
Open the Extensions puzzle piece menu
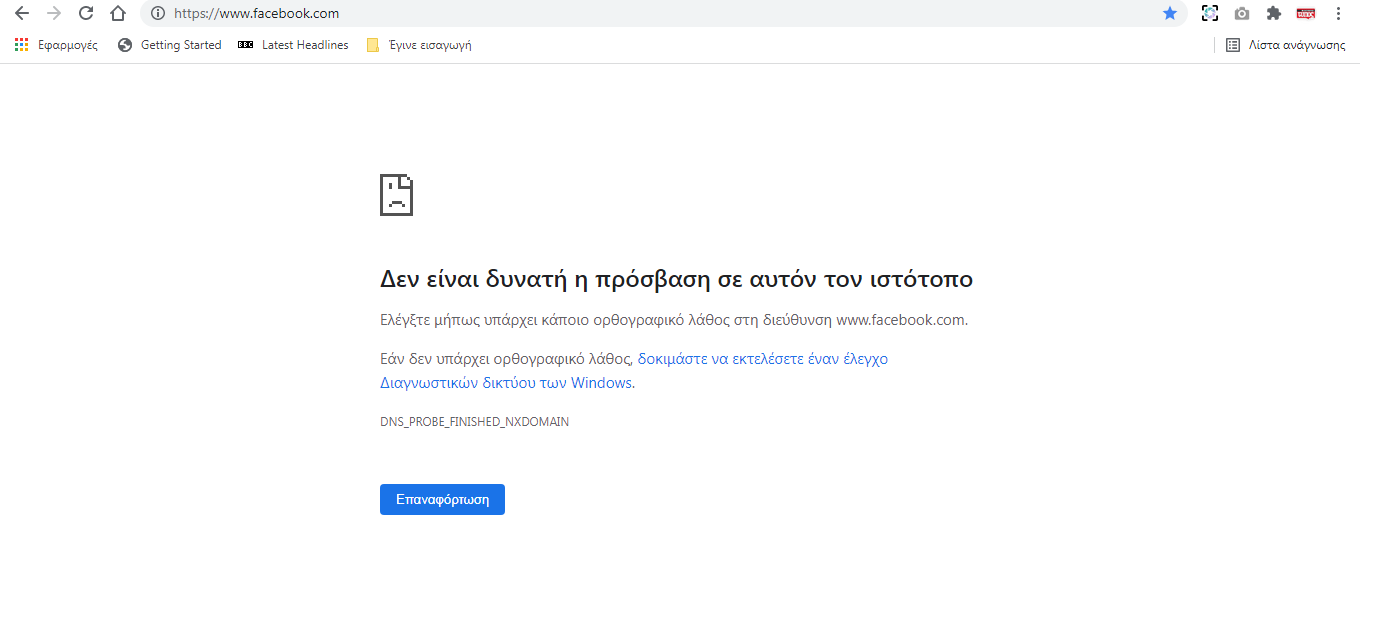[1273, 14]
